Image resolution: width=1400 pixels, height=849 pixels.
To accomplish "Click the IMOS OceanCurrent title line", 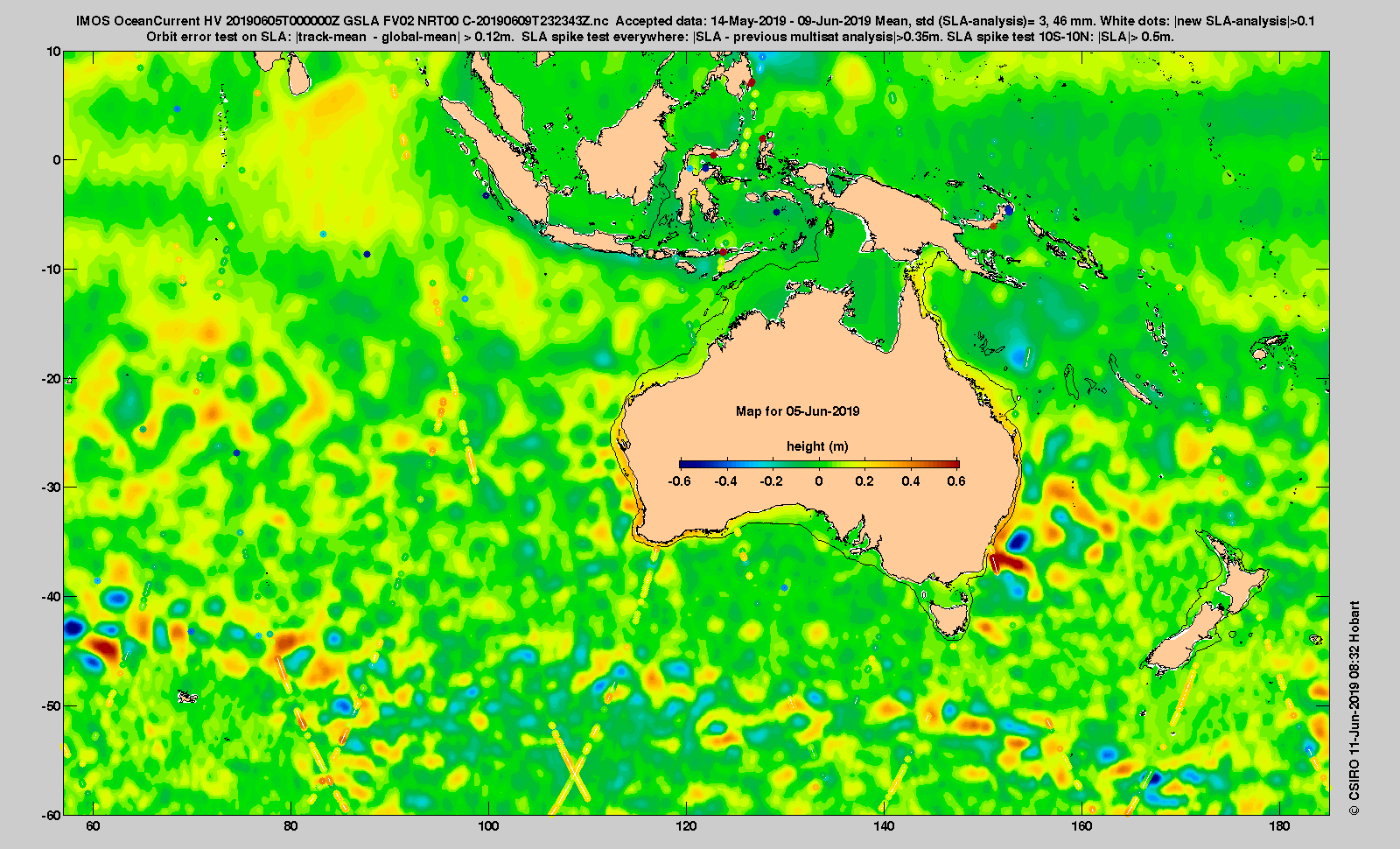I will [x=696, y=21].
